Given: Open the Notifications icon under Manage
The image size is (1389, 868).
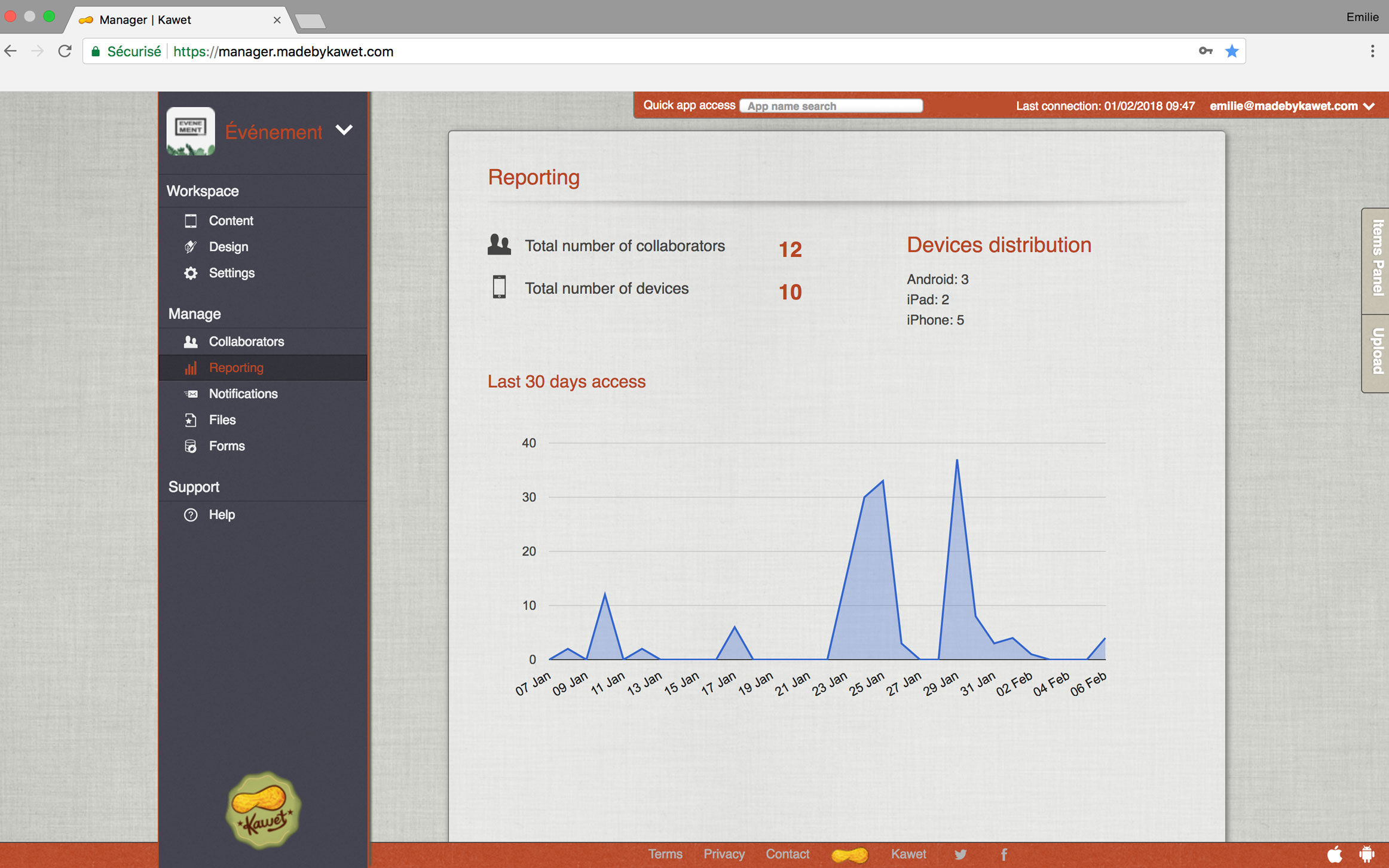Looking at the screenshot, I should (x=190, y=394).
